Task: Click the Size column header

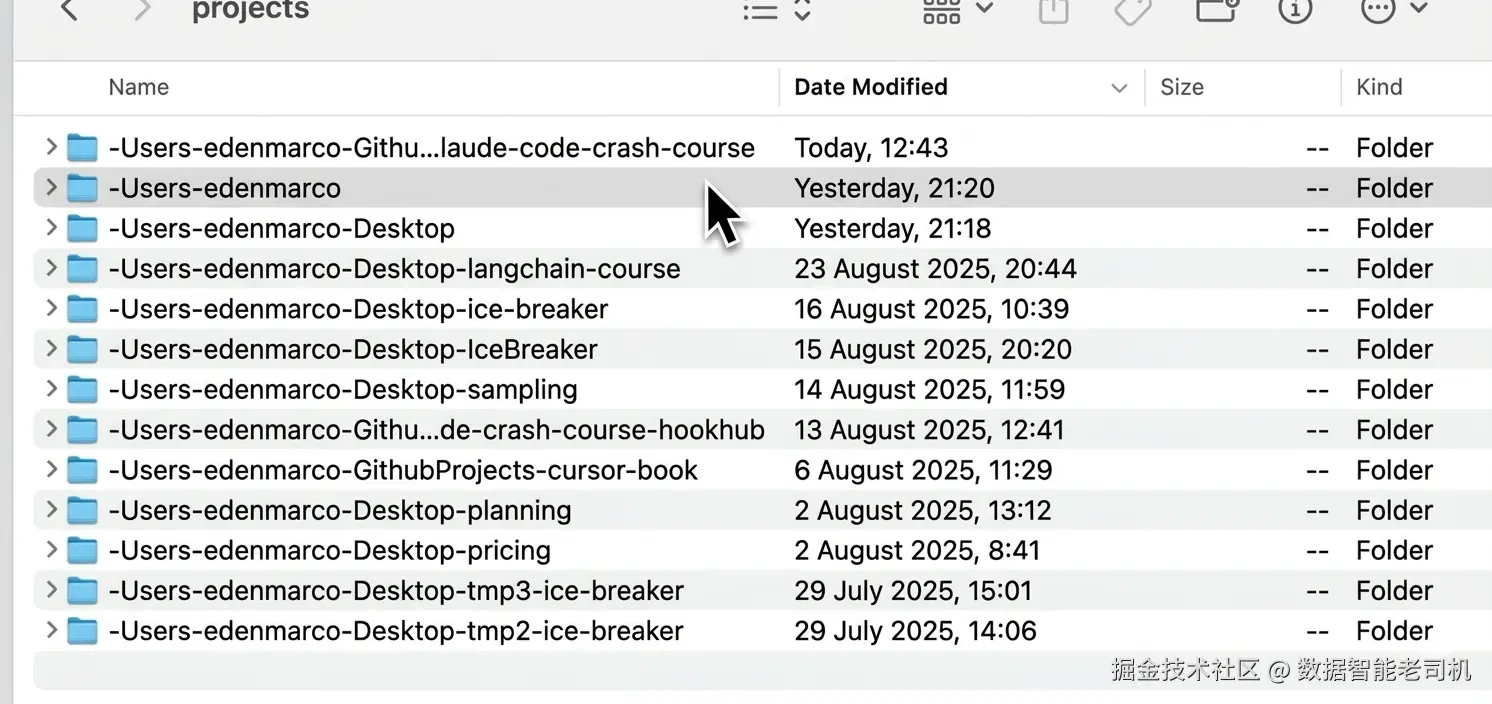Action: click(x=1181, y=87)
